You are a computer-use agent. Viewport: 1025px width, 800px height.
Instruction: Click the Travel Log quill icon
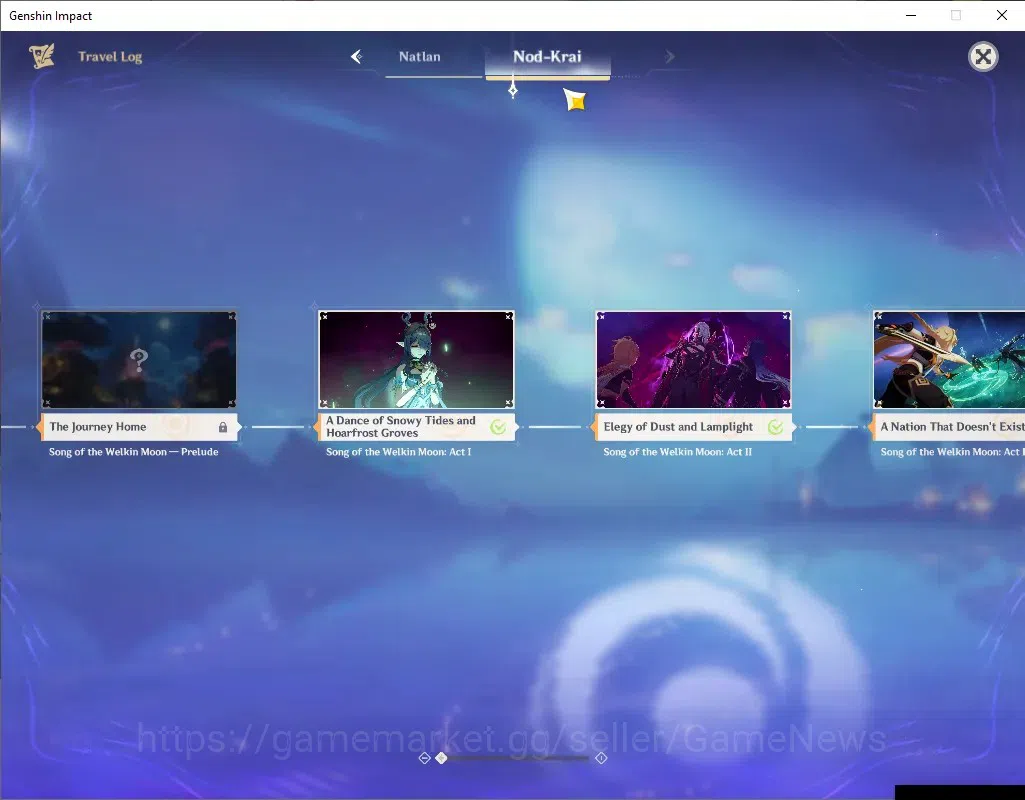click(42, 56)
